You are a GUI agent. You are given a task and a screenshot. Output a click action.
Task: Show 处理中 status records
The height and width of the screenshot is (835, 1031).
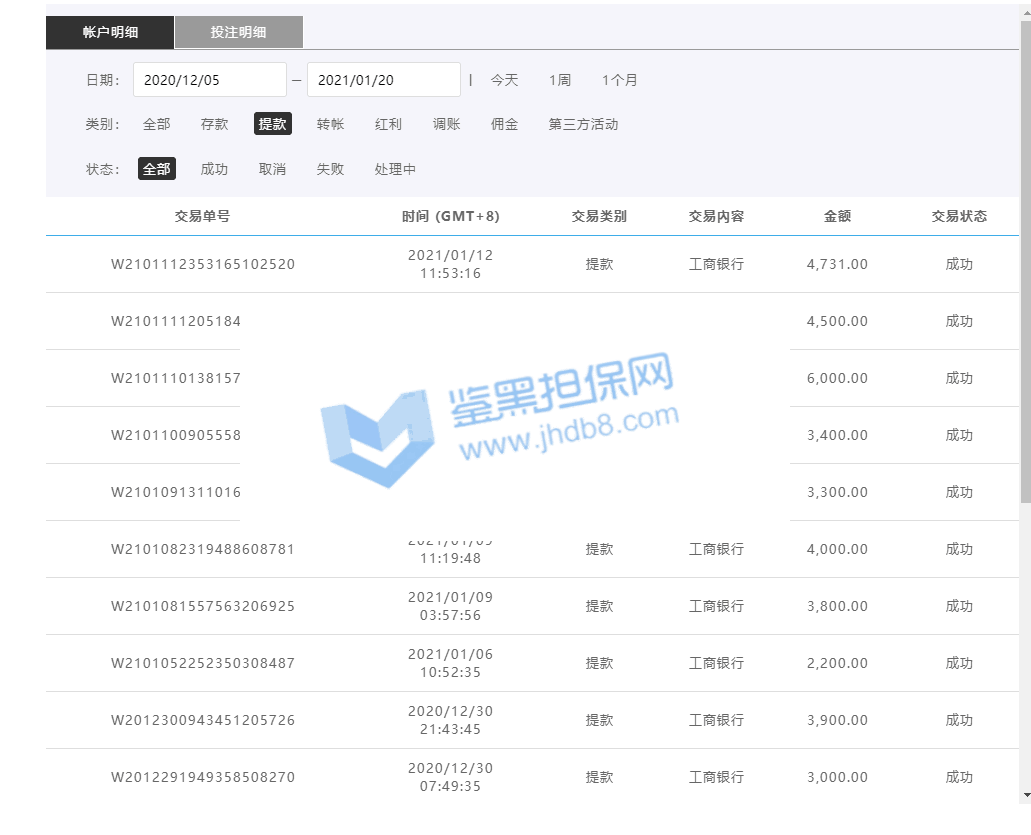point(395,169)
